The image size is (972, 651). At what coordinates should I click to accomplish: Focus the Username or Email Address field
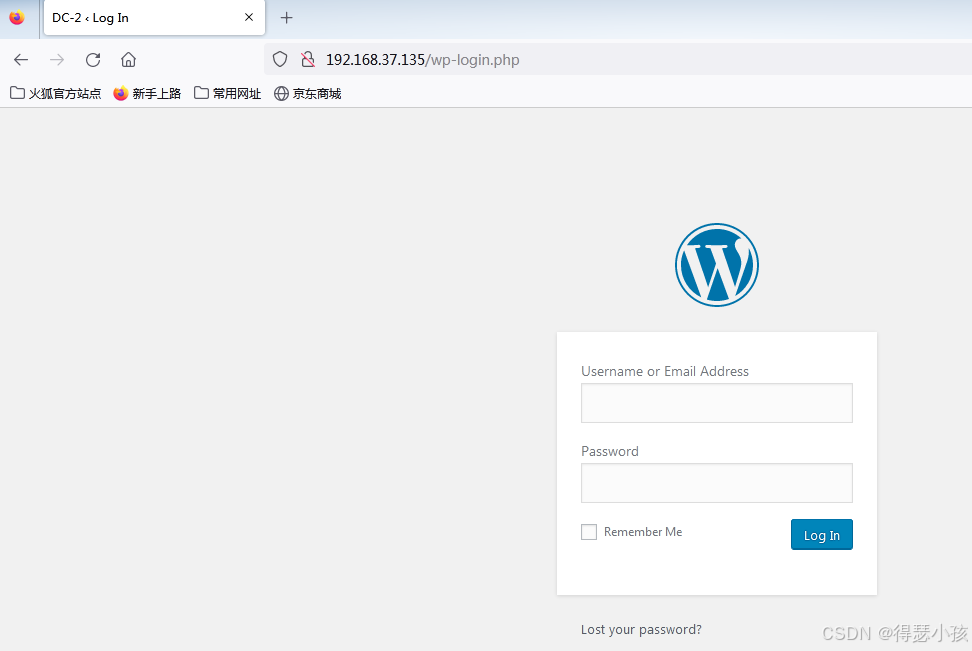tap(717, 403)
